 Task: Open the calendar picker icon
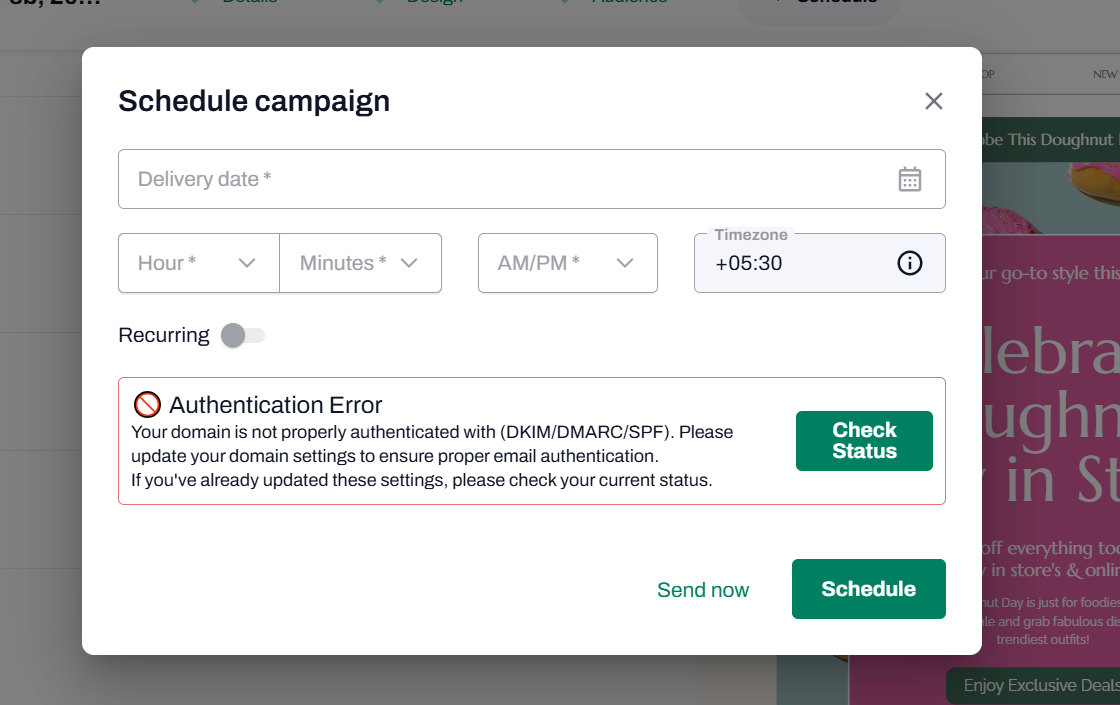(909, 179)
